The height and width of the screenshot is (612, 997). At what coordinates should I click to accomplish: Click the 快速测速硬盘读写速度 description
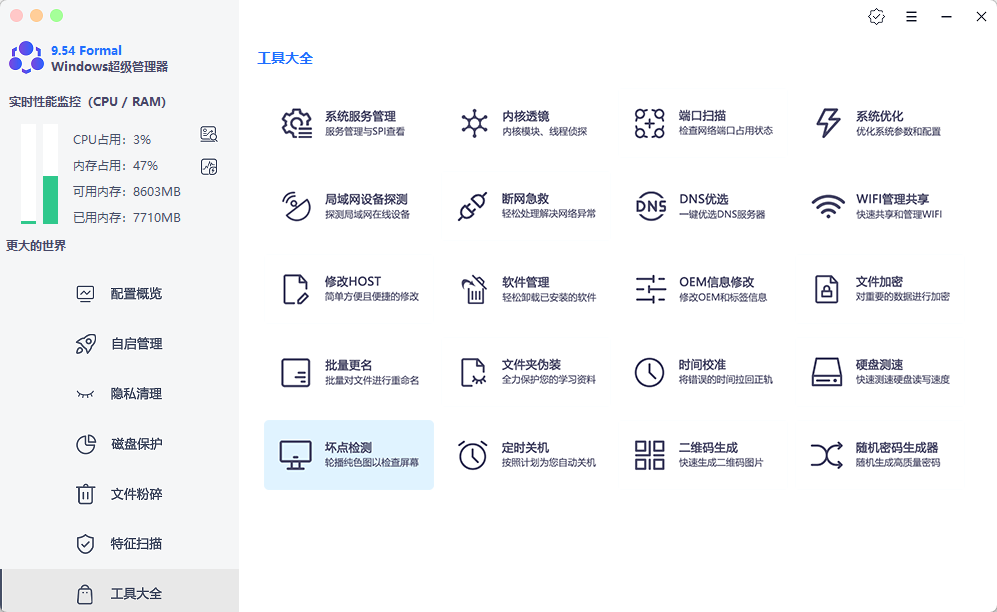902,380
